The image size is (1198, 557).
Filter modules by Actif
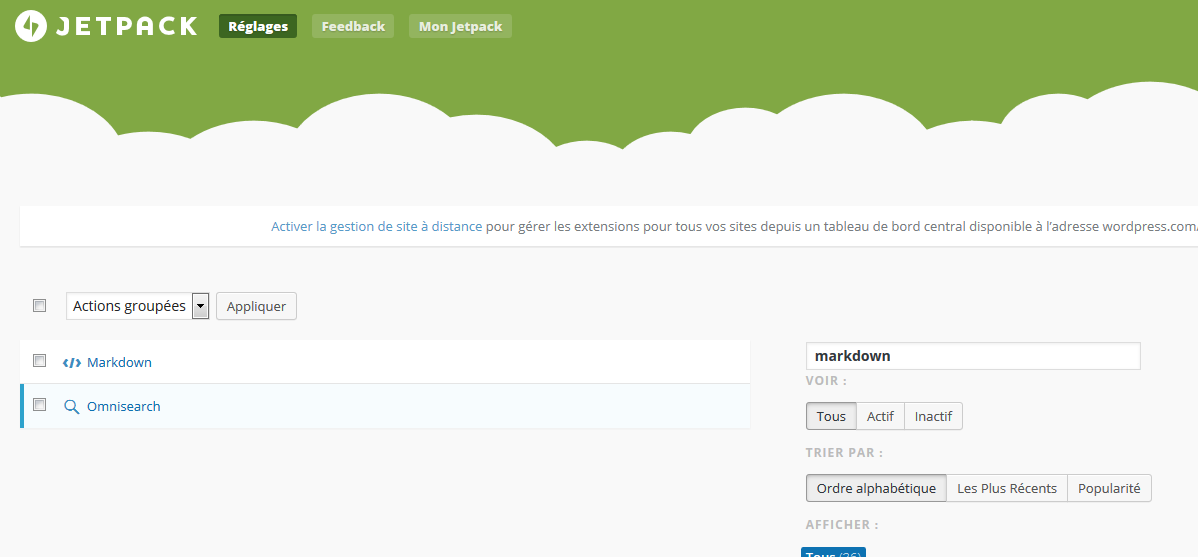881,416
